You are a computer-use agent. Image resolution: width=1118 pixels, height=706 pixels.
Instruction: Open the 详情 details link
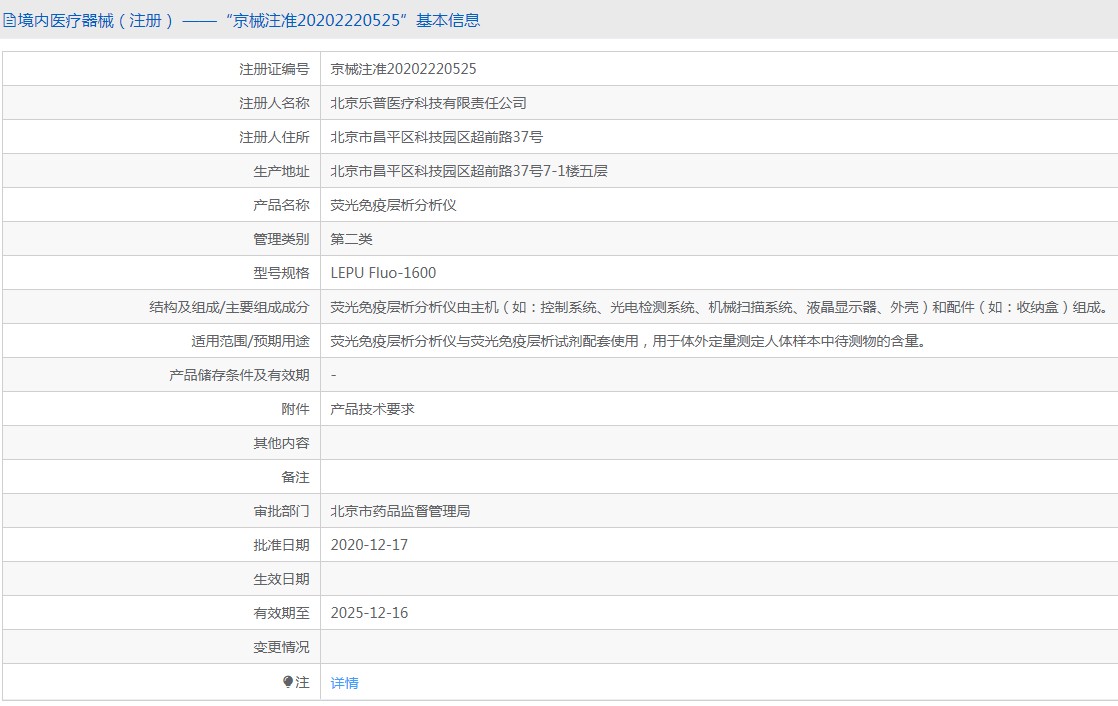click(x=344, y=683)
